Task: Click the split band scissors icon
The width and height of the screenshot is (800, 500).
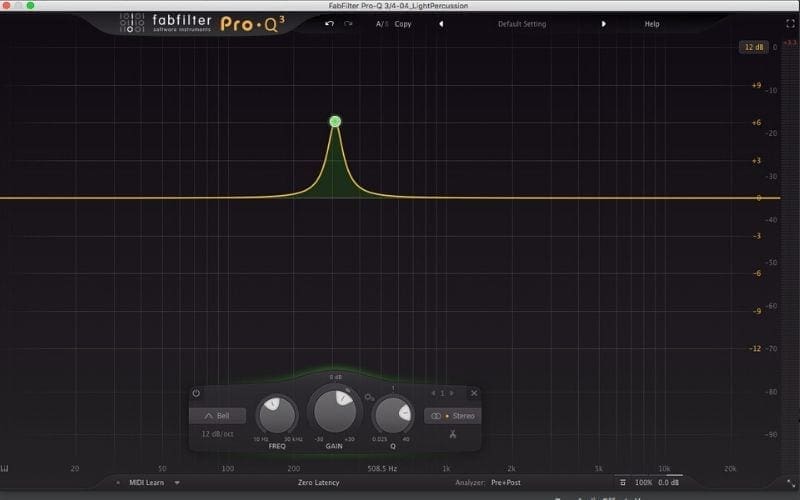Action: click(453, 434)
